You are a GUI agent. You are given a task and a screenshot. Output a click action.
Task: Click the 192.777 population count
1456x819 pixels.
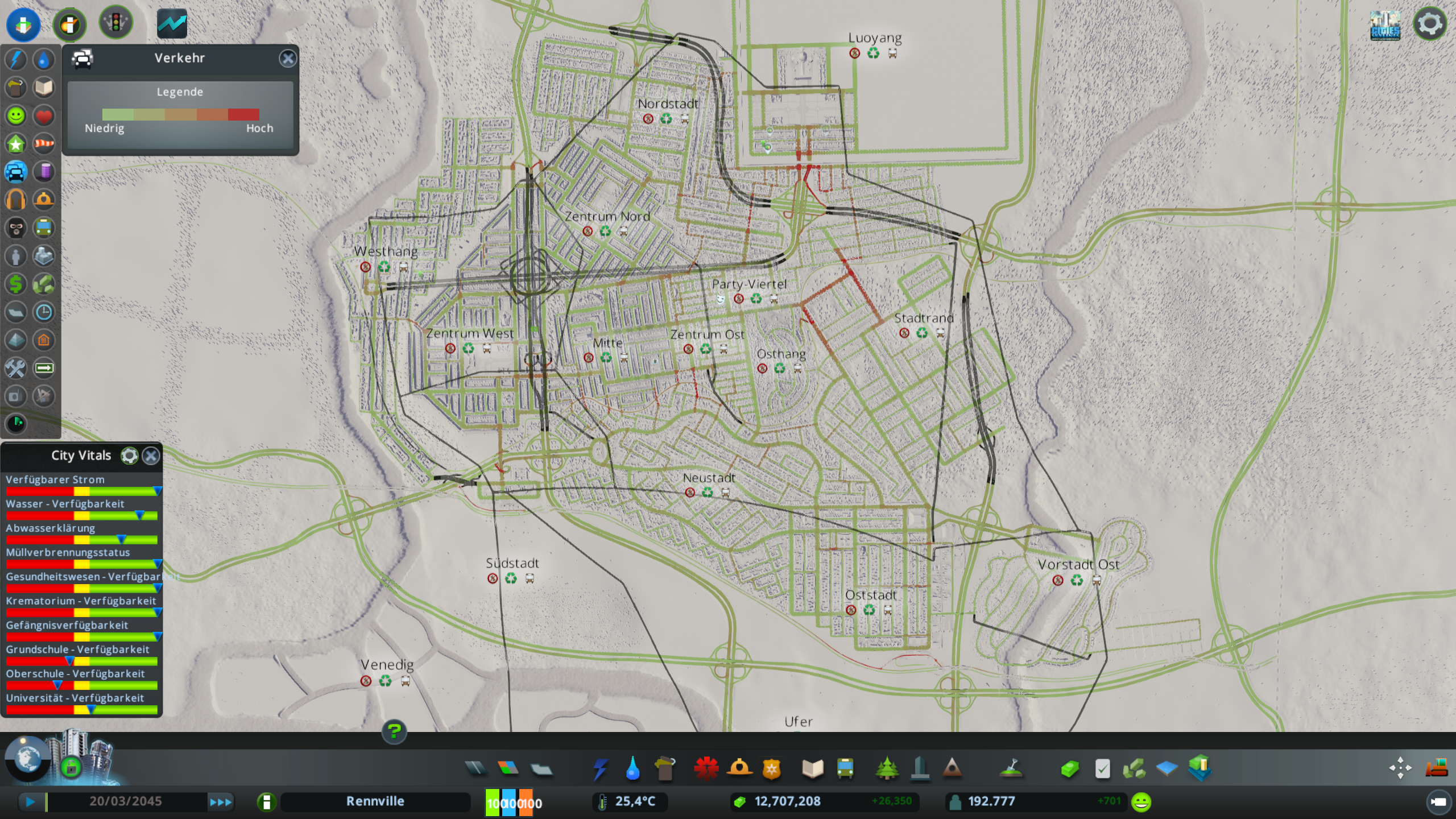[x=991, y=801]
